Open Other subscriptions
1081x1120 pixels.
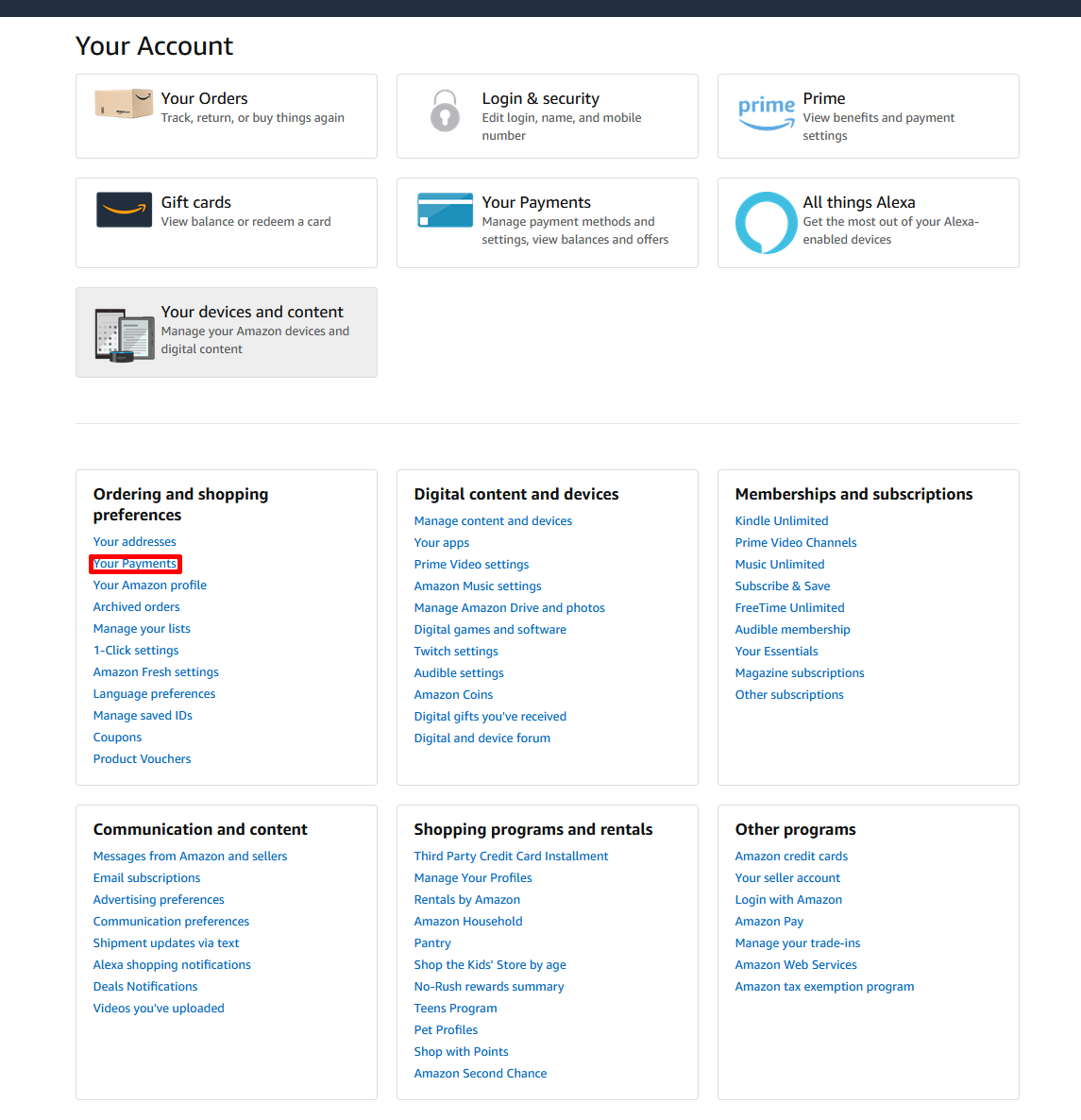(x=789, y=694)
